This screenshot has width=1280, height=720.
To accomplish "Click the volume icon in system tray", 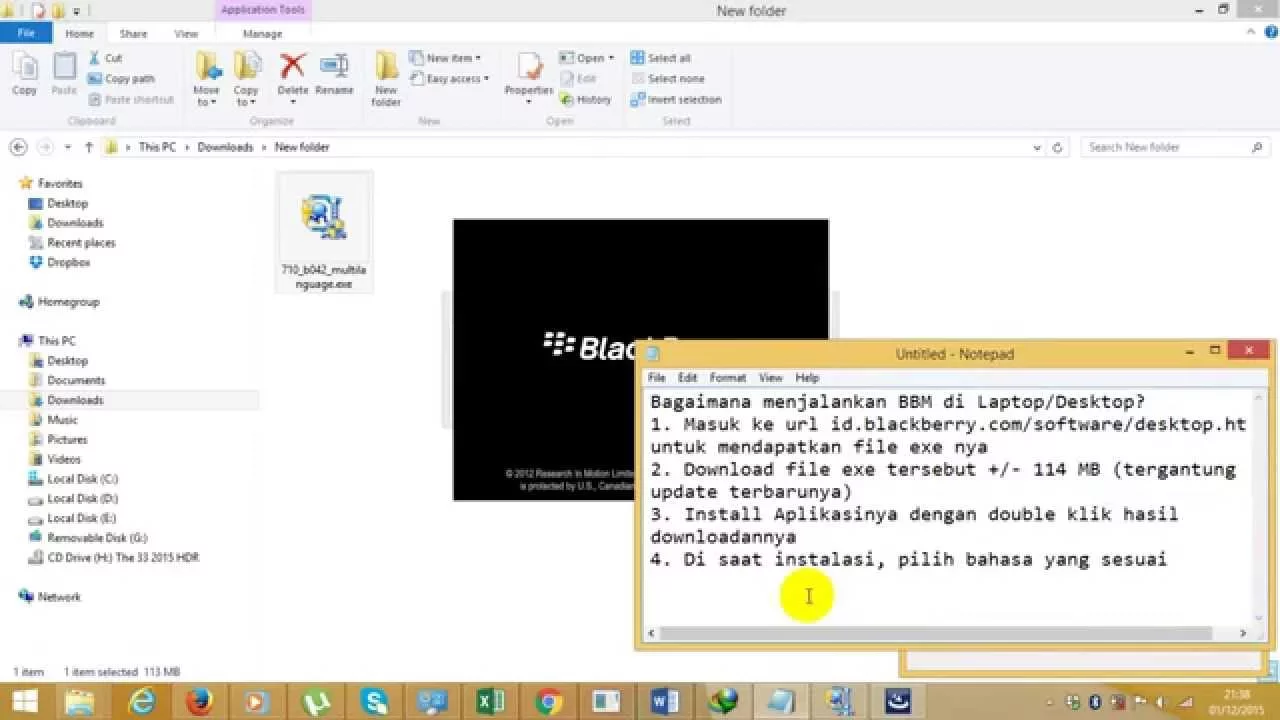I will point(1163,702).
